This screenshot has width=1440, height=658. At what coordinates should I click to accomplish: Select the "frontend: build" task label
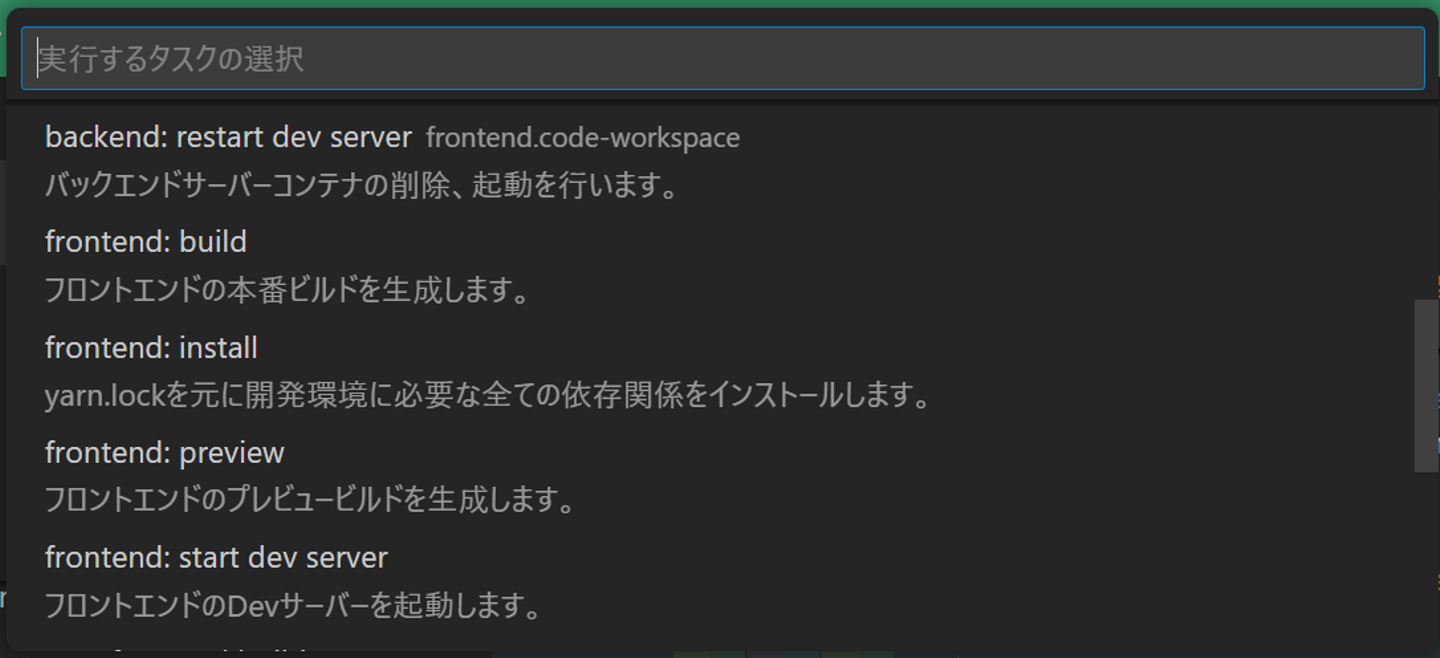pyautogui.click(x=146, y=242)
